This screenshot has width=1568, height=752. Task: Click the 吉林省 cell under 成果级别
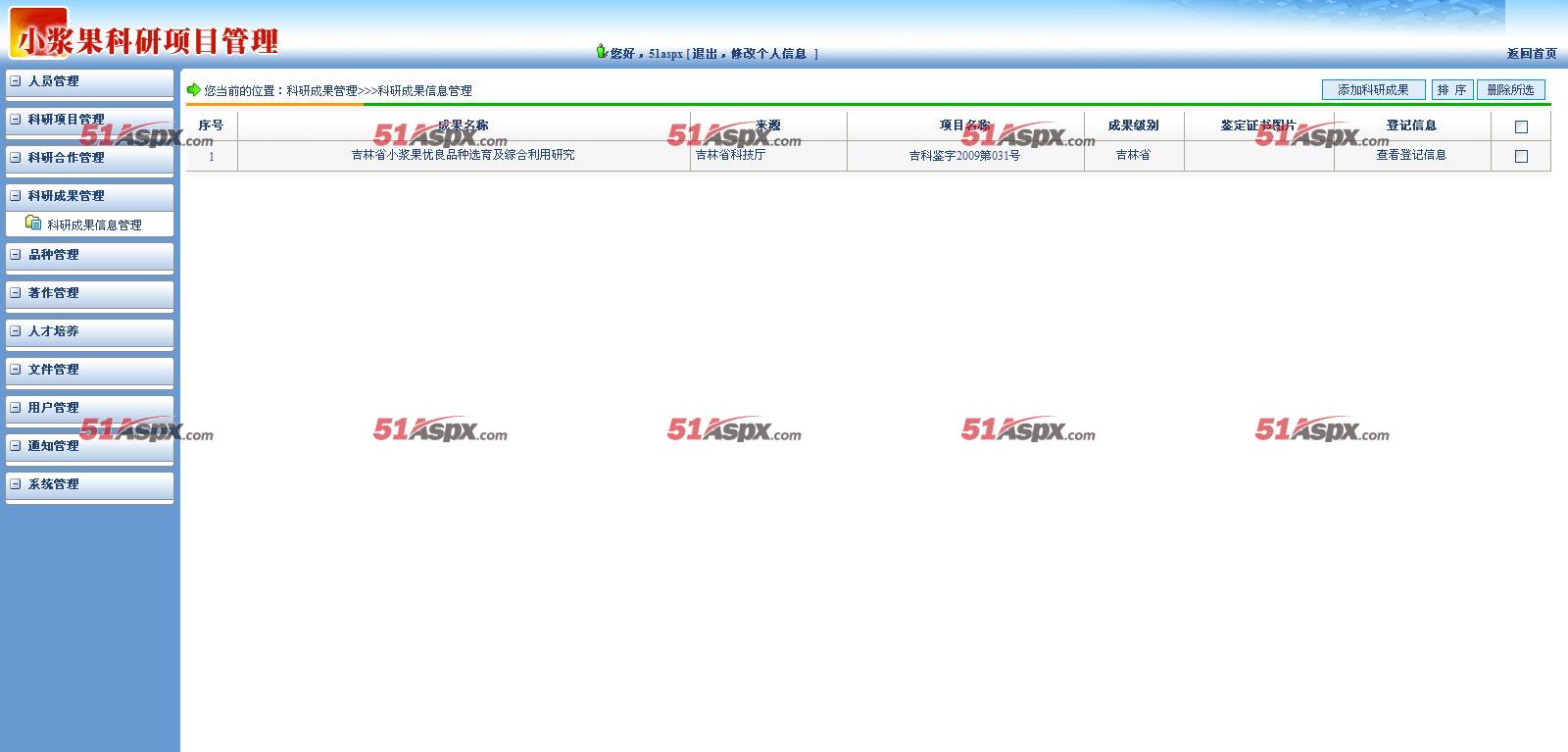1134,155
